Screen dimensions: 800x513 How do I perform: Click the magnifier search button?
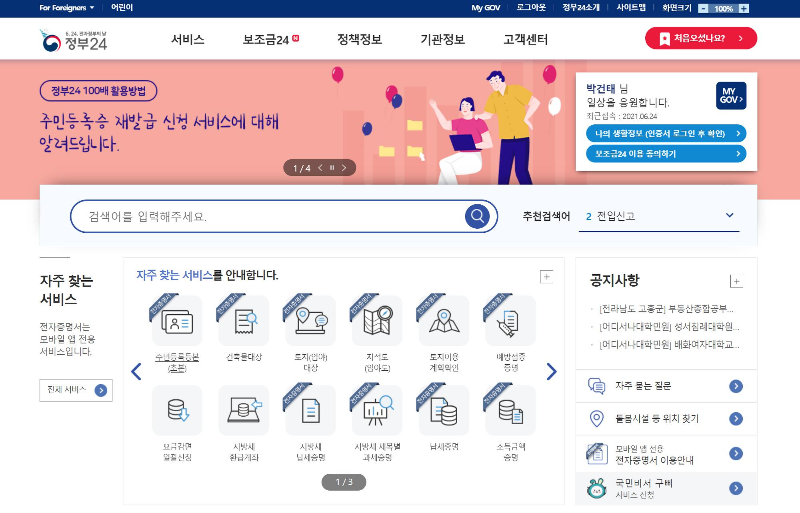tap(477, 216)
